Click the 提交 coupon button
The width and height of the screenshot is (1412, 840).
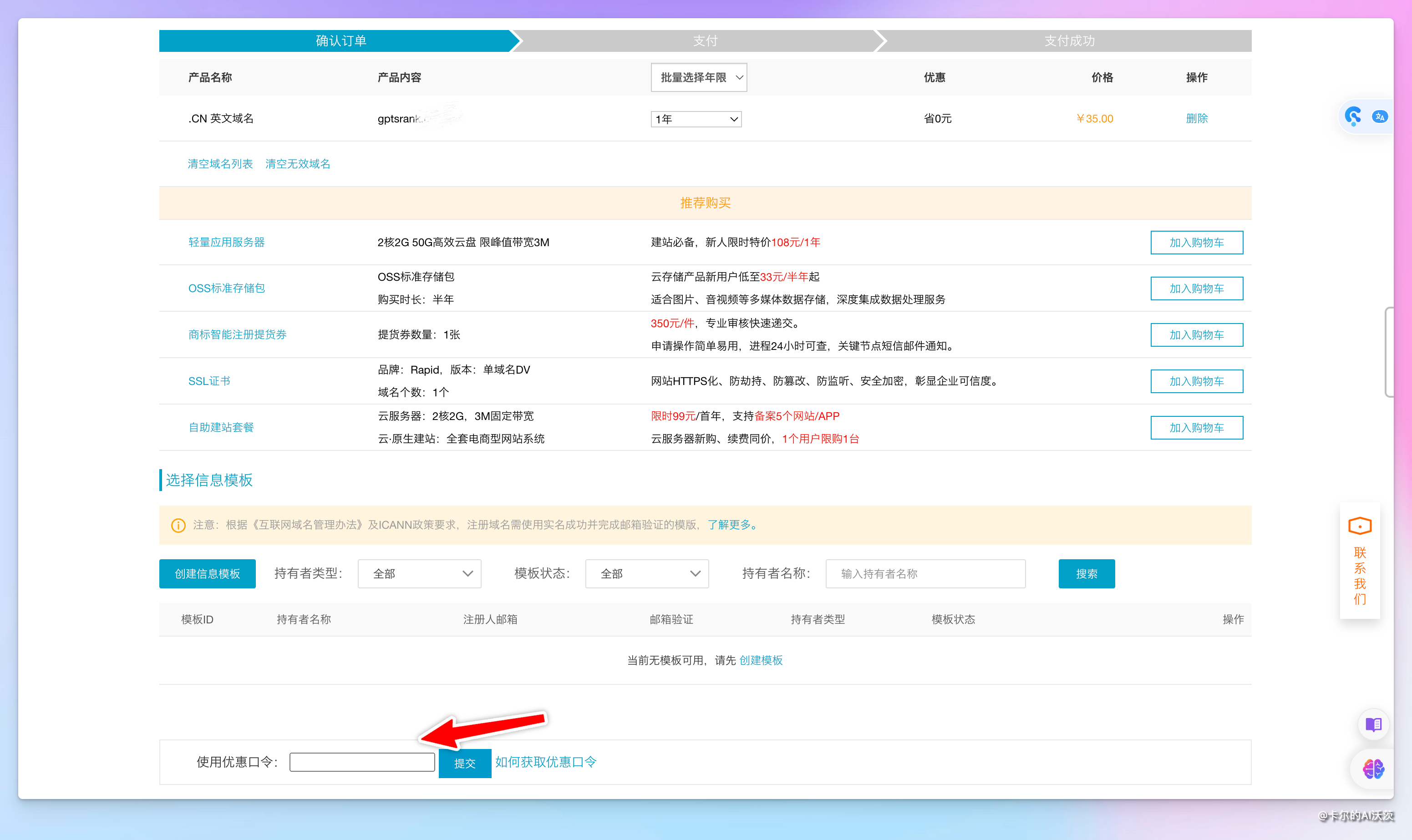coord(464,763)
